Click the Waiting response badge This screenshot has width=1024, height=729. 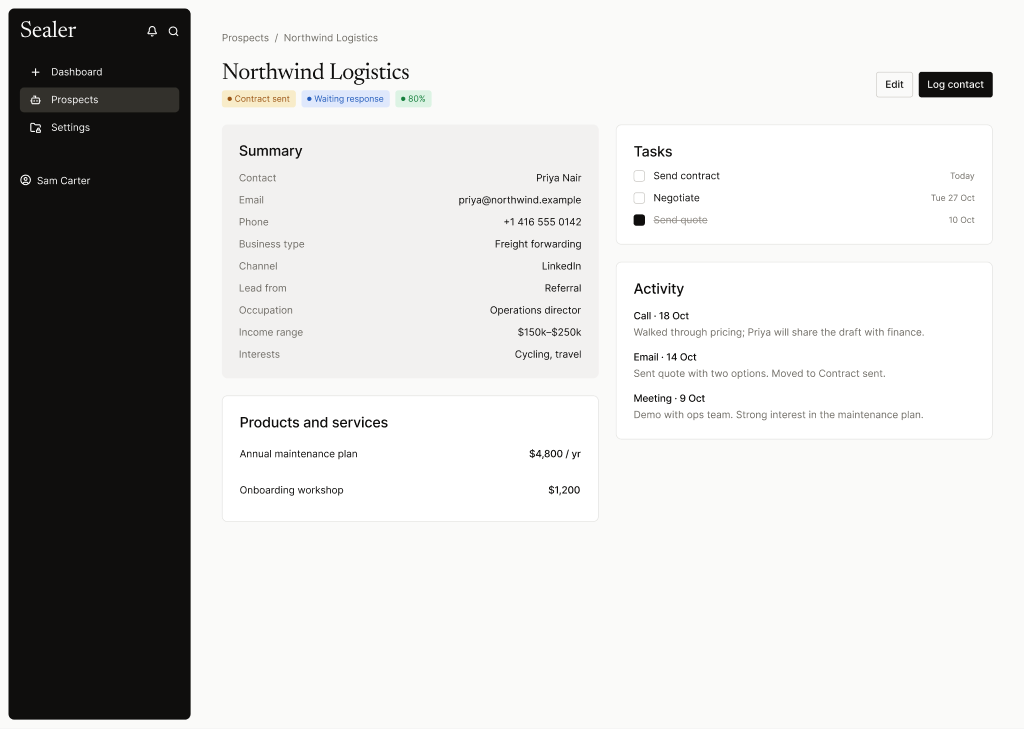coord(345,99)
